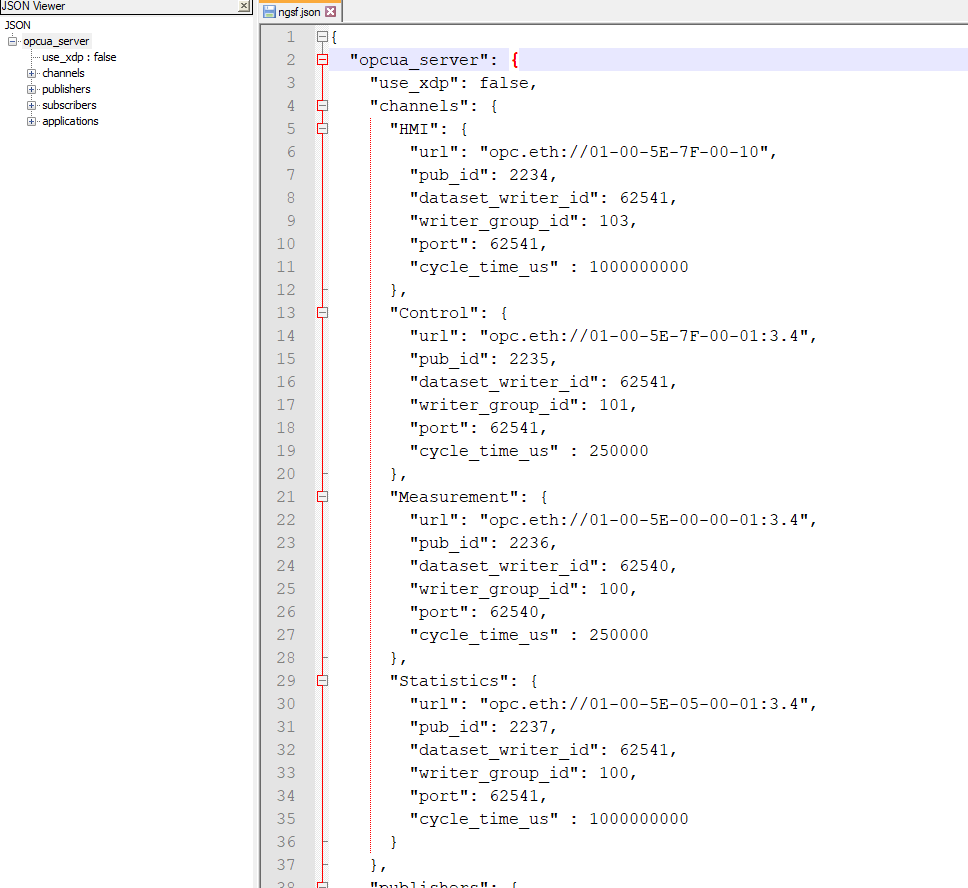Collapse the HMI block fold marker
The height and width of the screenshot is (888, 968).
322,128
